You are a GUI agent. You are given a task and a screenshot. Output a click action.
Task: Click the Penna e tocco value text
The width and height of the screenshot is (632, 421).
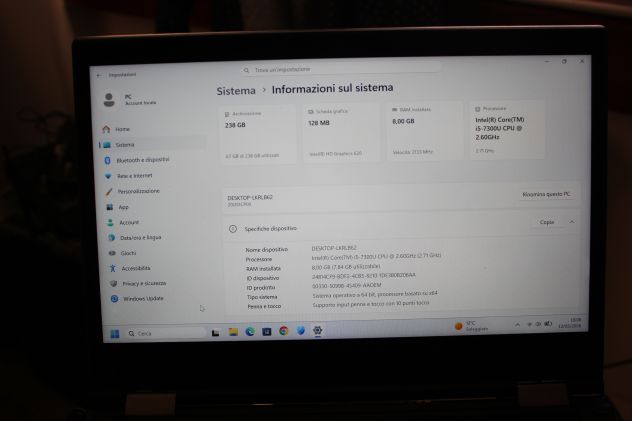371,304
